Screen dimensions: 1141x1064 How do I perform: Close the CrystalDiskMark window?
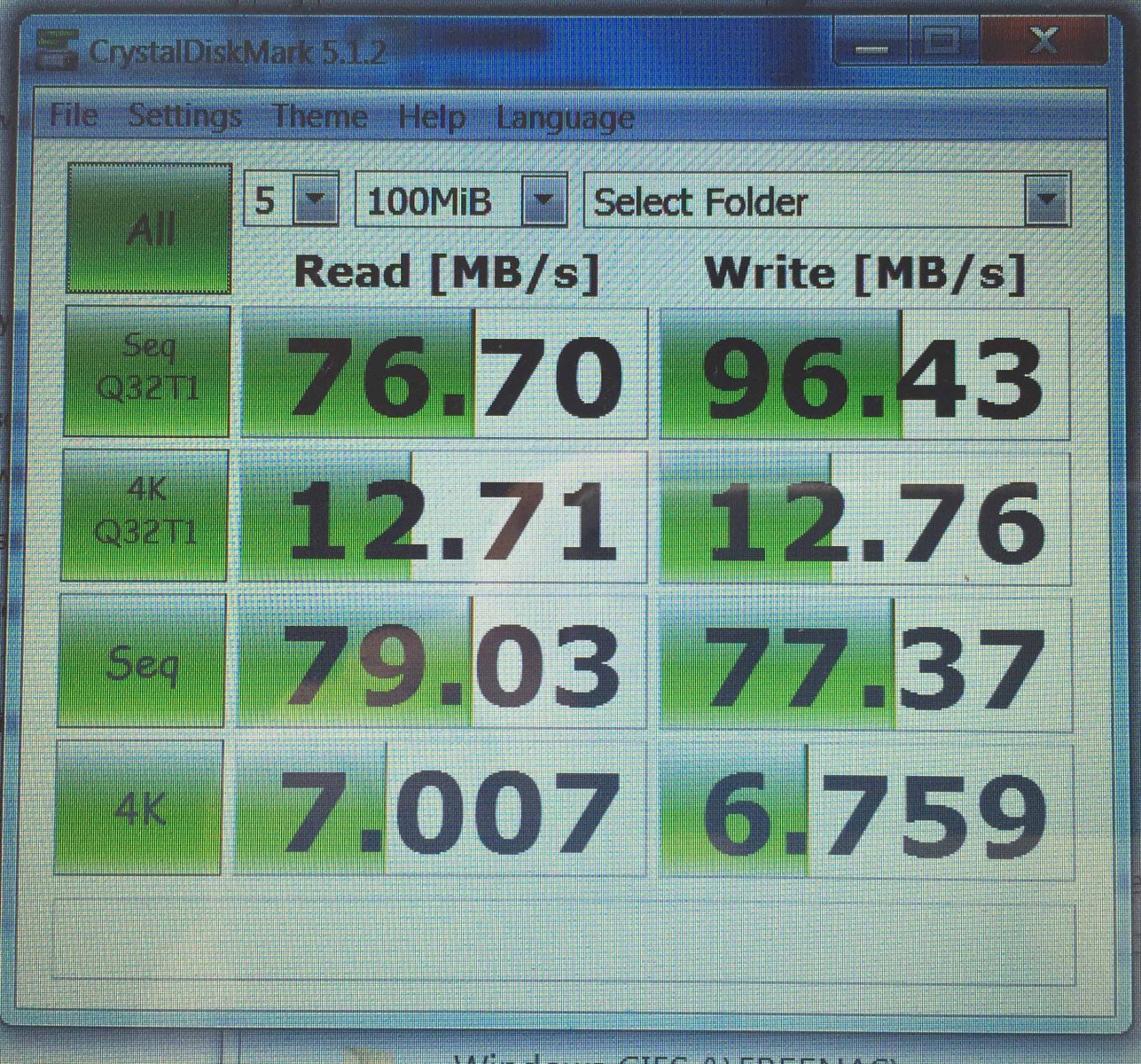(x=1043, y=42)
